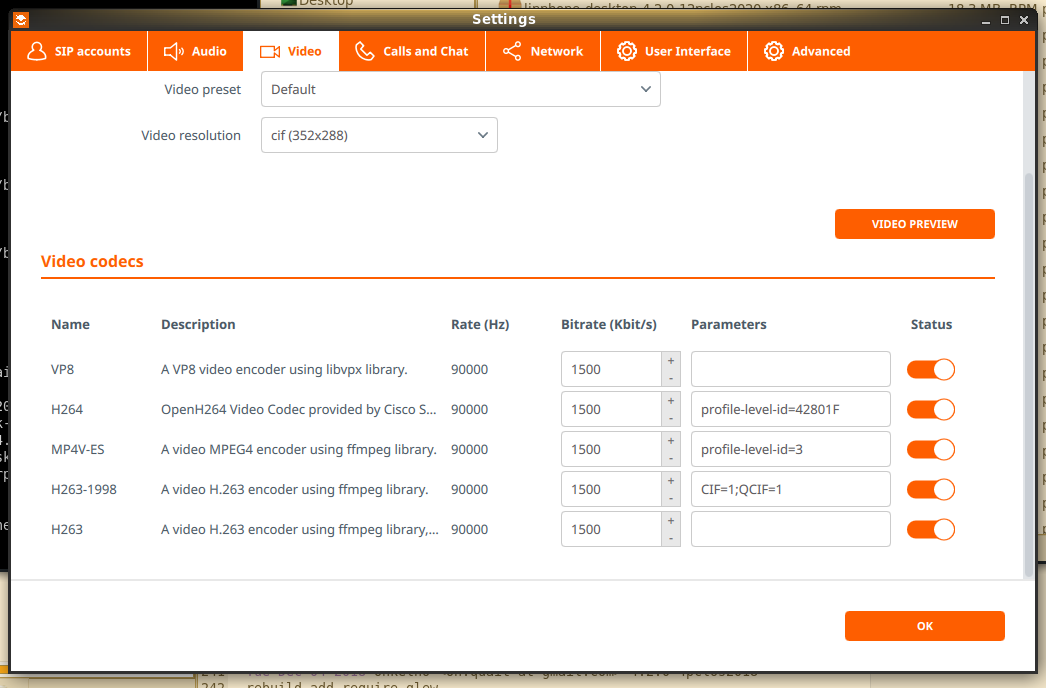Click the MP4V-ES parameters text field
The image size is (1046, 688).
790,449
